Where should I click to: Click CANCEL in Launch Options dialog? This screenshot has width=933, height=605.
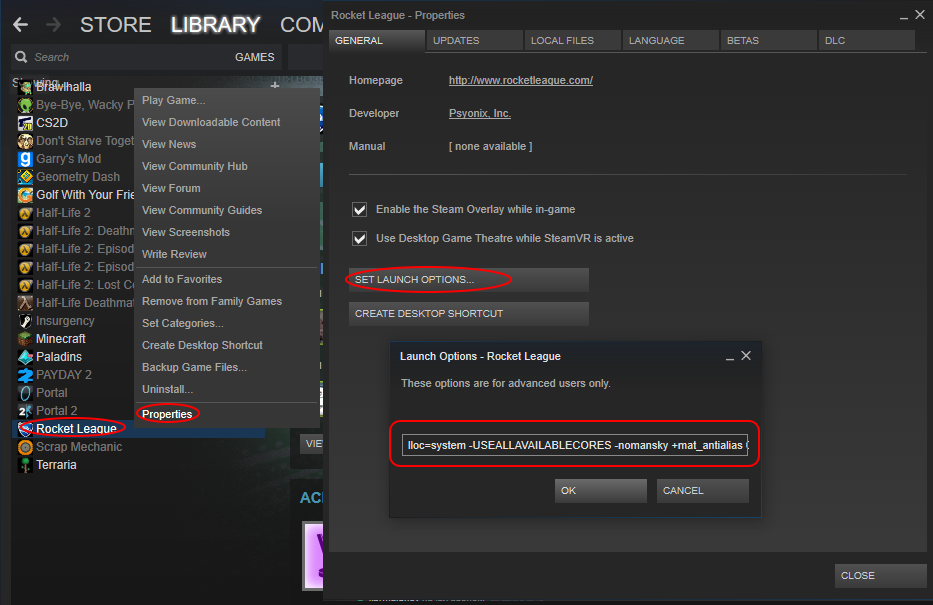[703, 491]
